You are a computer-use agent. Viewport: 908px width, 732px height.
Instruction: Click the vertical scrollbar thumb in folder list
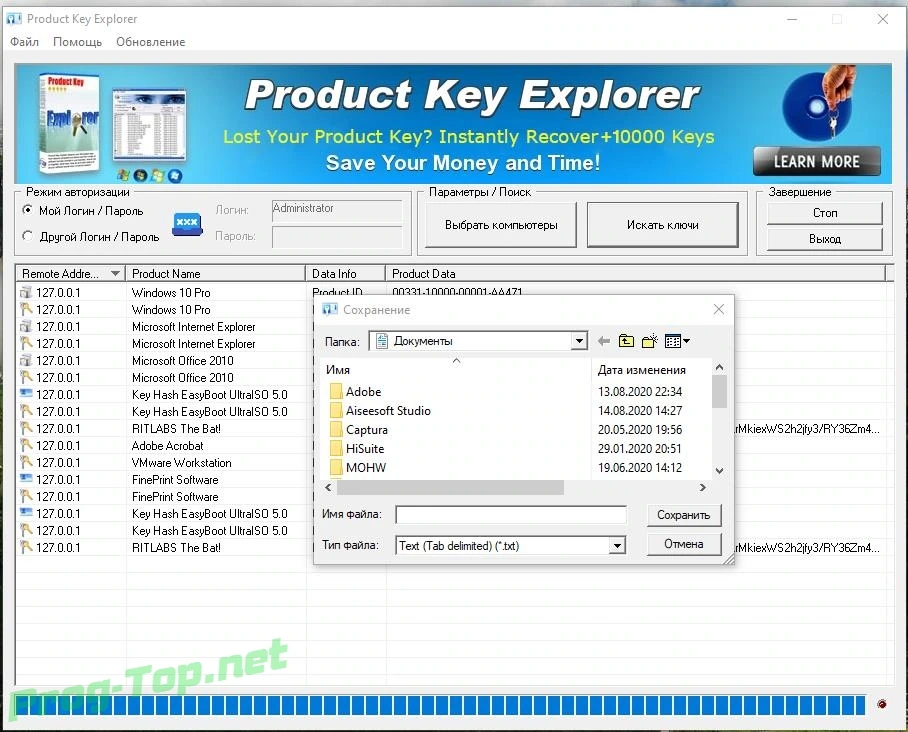click(719, 392)
